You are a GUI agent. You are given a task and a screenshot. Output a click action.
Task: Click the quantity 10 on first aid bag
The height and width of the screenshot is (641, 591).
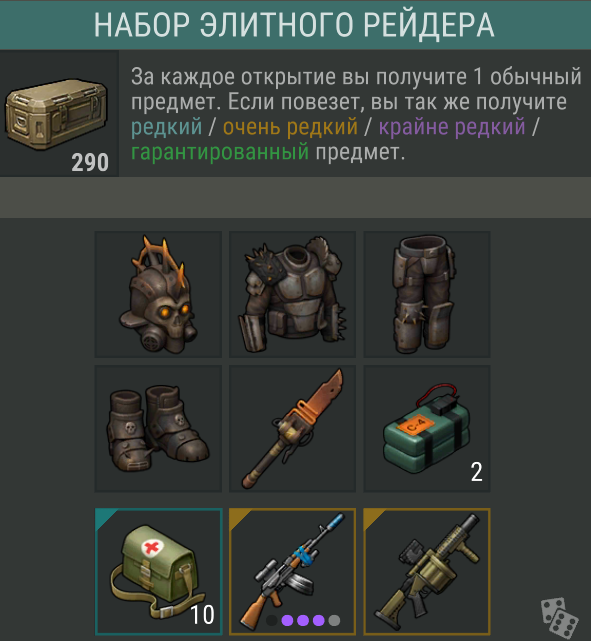point(202,614)
